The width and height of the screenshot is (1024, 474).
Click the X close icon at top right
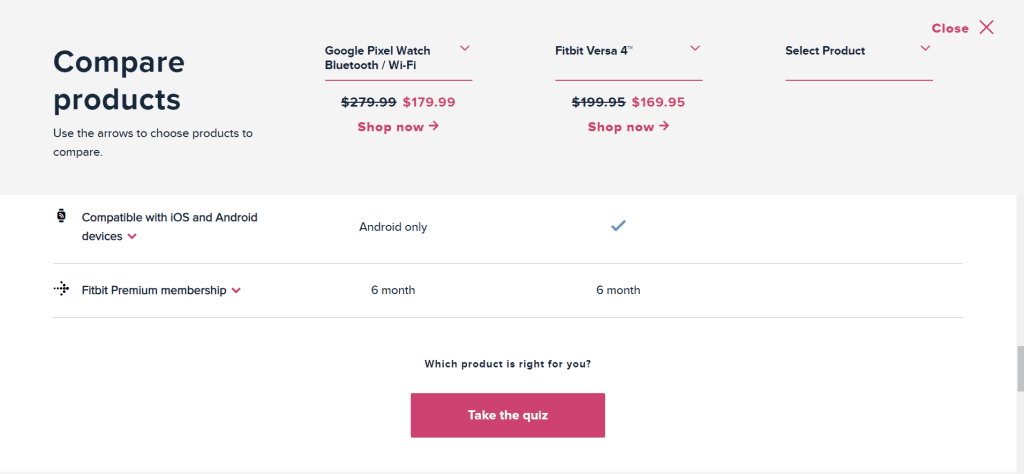click(986, 27)
